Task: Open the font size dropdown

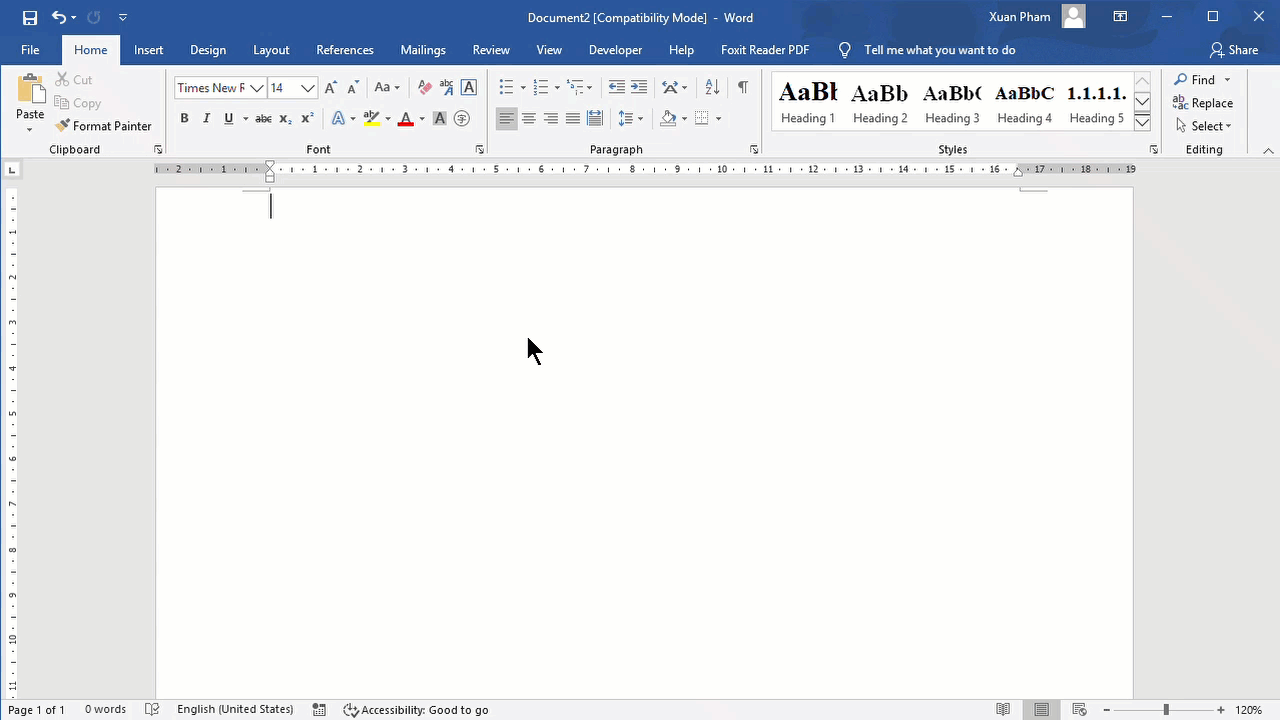Action: point(307,88)
